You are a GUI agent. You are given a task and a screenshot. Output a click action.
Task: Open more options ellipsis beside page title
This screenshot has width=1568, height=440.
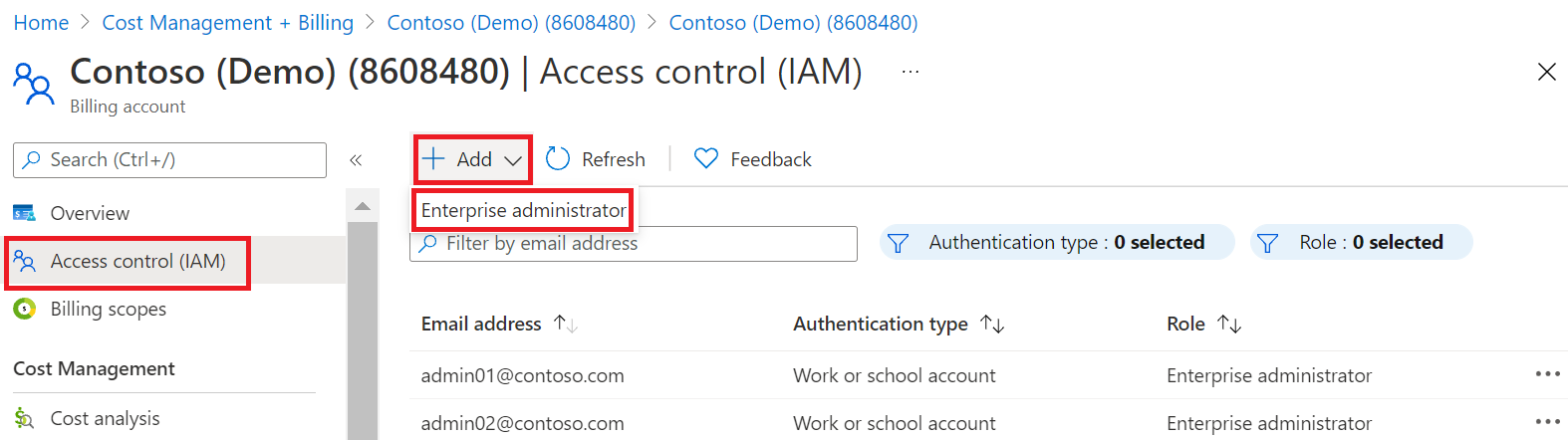click(x=911, y=72)
